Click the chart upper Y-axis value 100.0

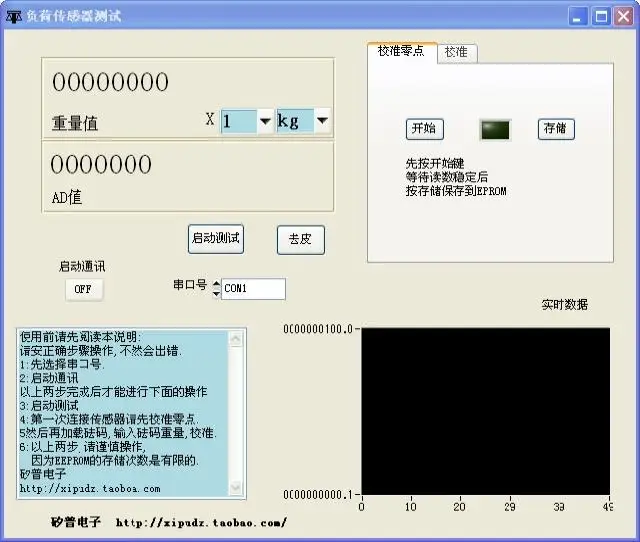[318, 329]
